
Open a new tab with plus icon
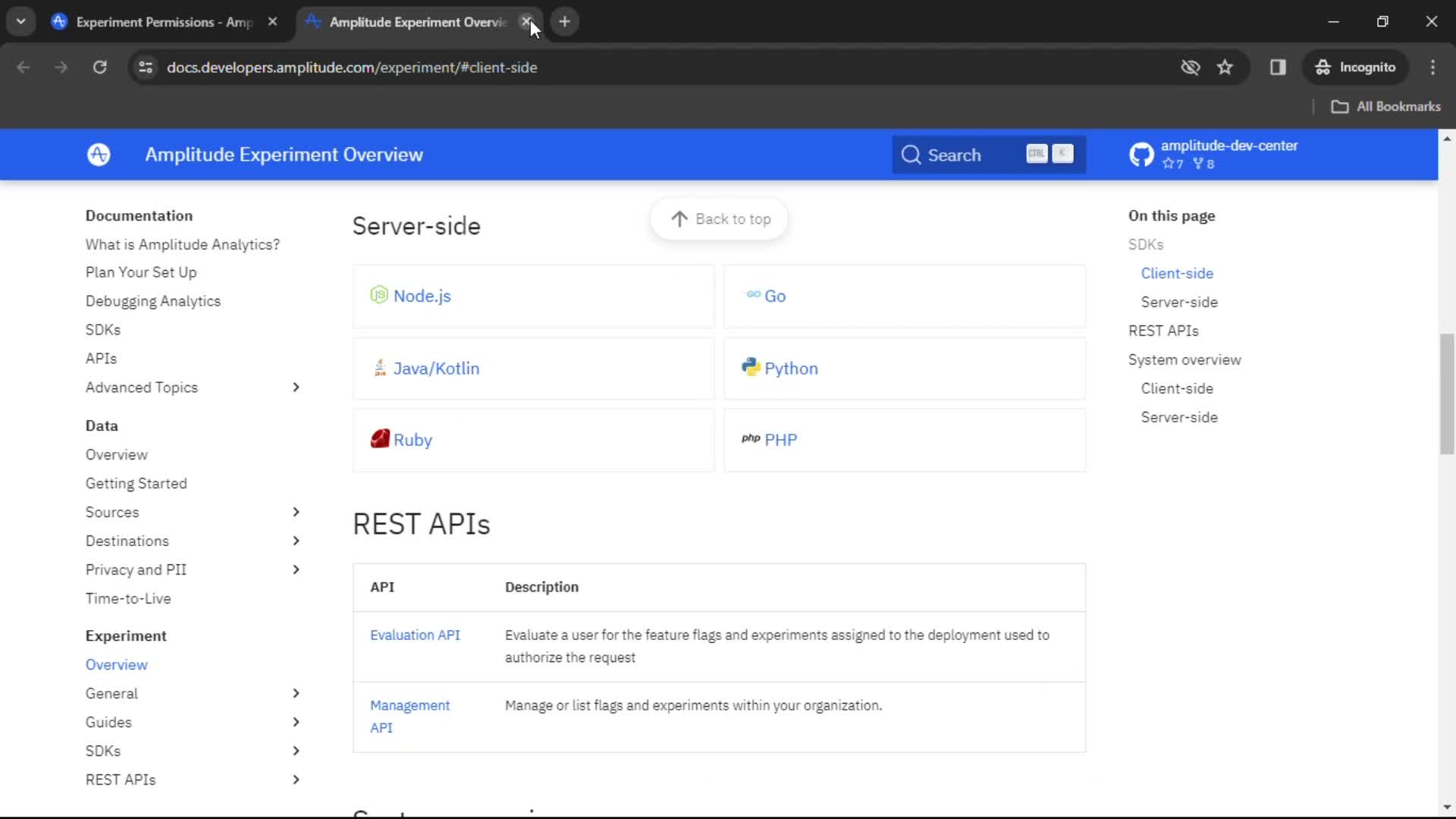(x=564, y=22)
